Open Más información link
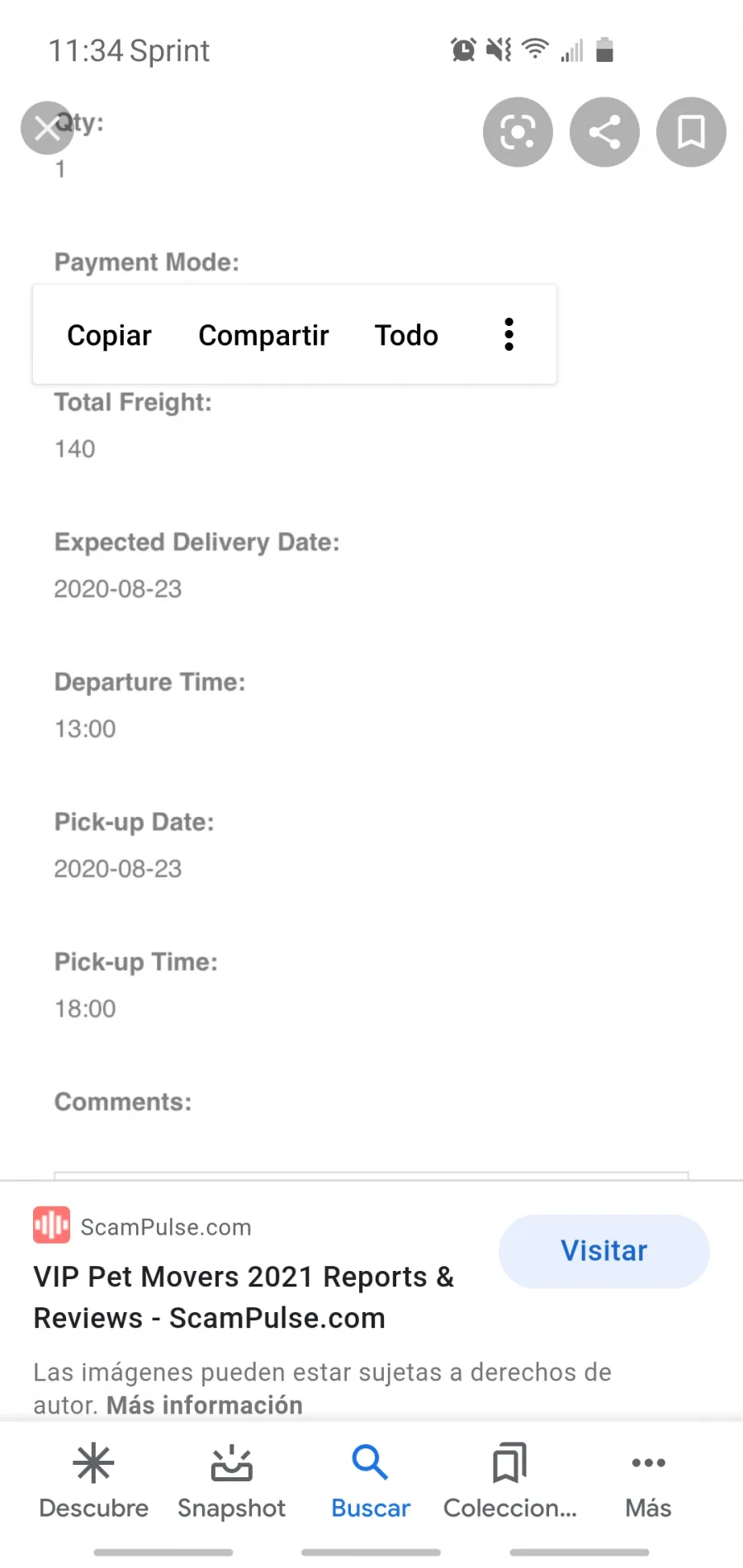This screenshot has height=1568, width=743. (205, 1405)
